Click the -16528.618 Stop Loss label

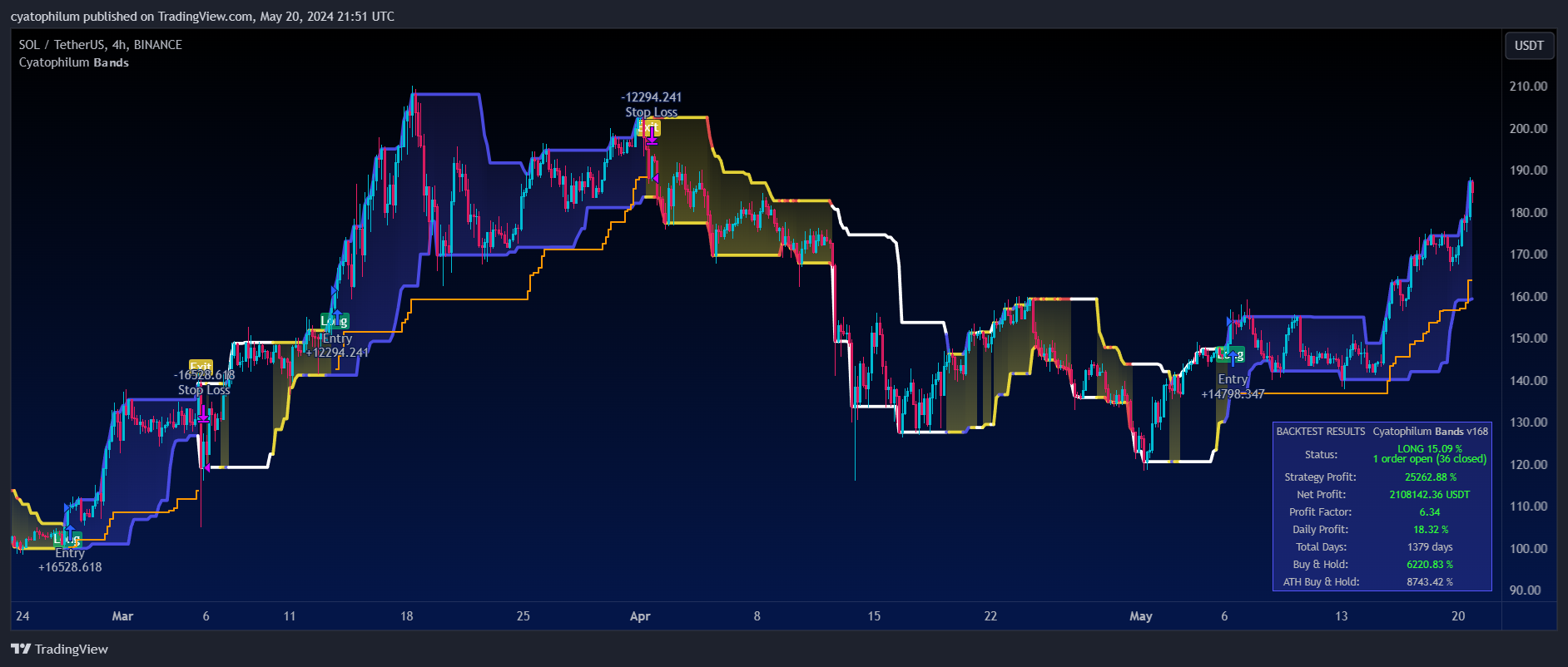click(x=204, y=383)
